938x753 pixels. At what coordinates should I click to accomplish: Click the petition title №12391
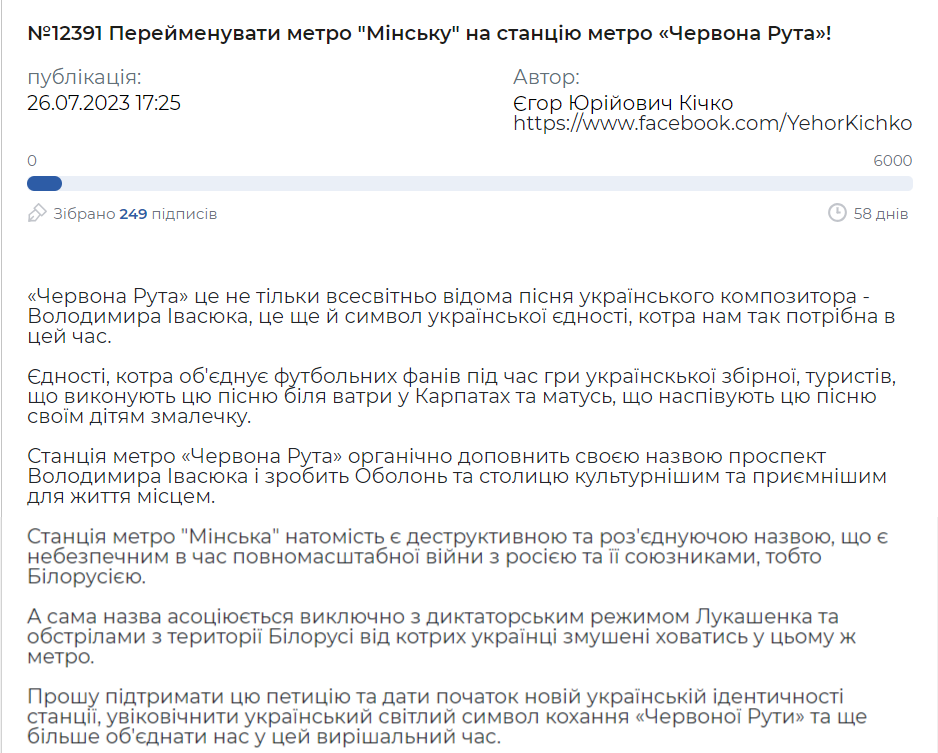click(429, 33)
